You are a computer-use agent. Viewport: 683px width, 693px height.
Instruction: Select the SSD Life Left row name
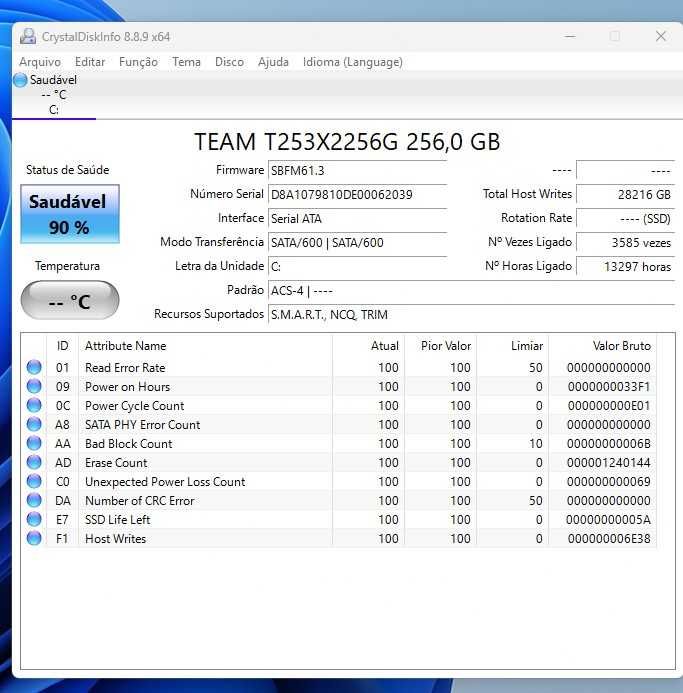(x=118, y=520)
